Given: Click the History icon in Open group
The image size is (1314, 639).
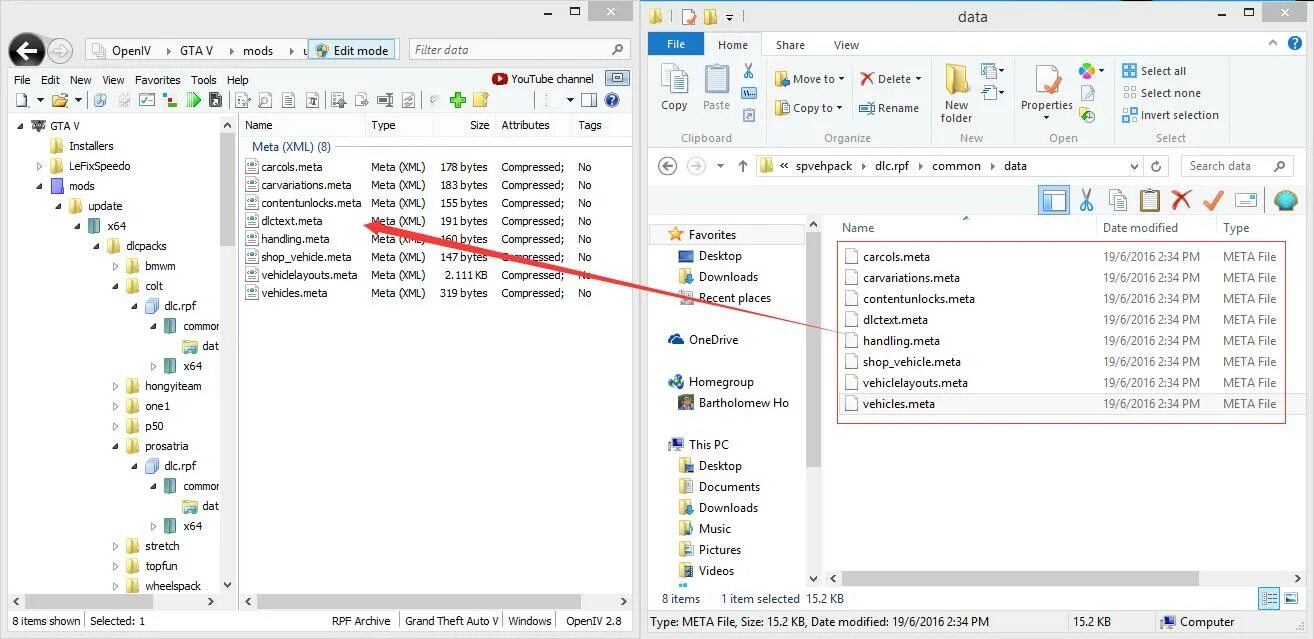Looking at the screenshot, I should point(1087,115).
